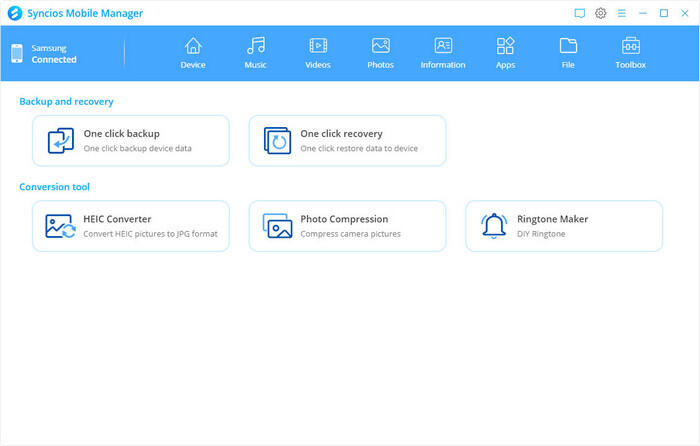Image resolution: width=700 pixels, height=446 pixels.
Task: Click the HEIC Converter icon
Action: pyautogui.click(x=61, y=226)
